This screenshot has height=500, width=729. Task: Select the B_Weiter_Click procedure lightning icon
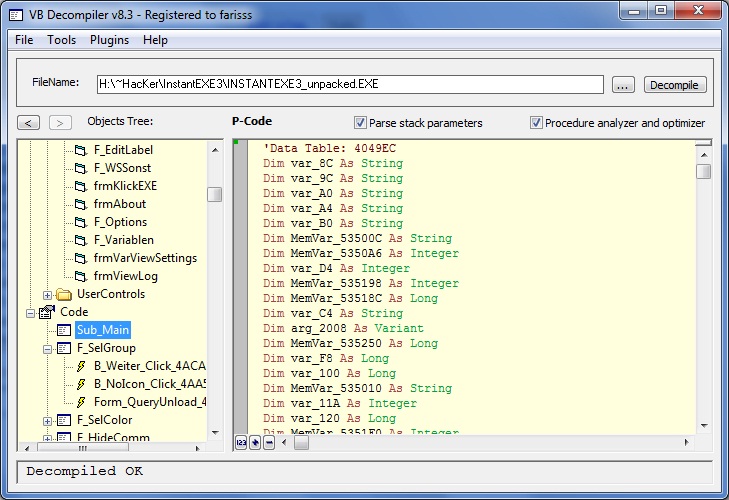83,366
